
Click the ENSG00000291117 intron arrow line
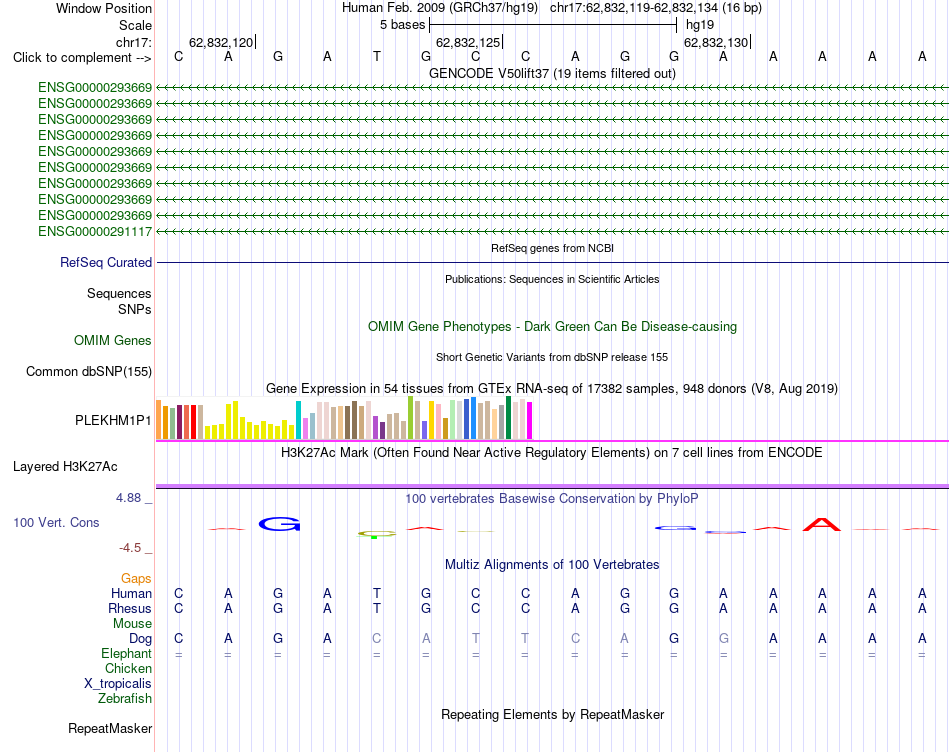[x=552, y=231]
